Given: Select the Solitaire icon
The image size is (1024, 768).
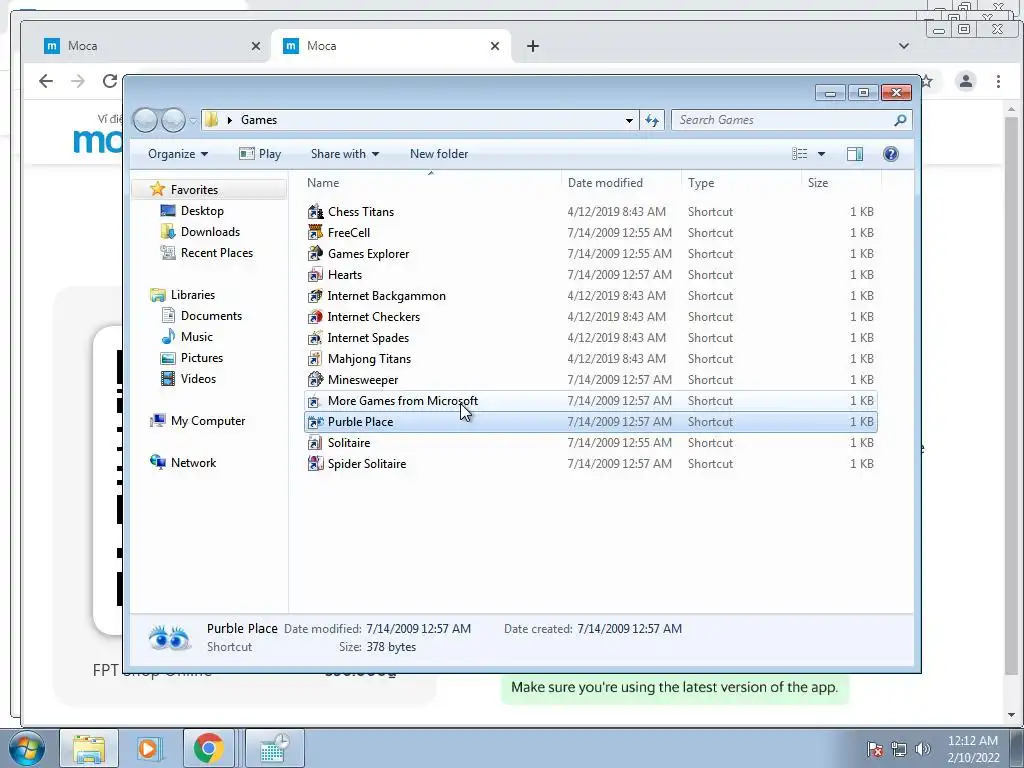Looking at the screenshot, I should click(315, 443).
